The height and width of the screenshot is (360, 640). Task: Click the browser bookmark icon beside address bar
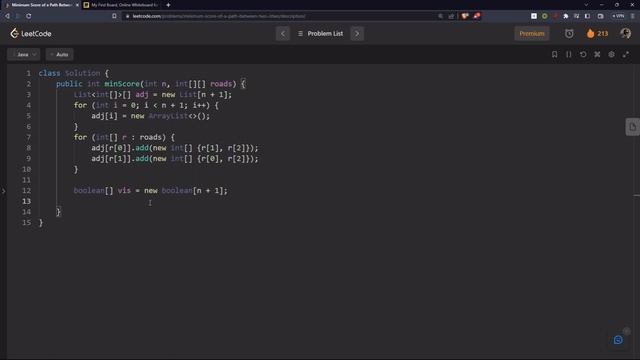[x=114, y=16]
